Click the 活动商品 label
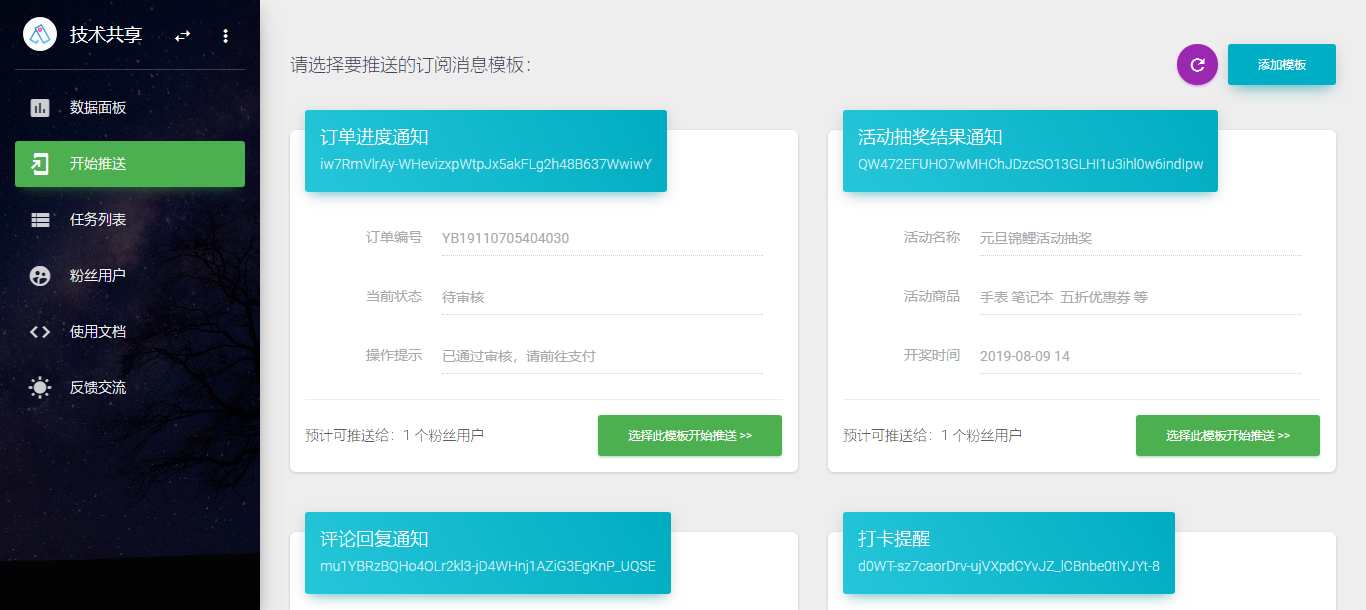This screenshot has height=610, width=1366. coord(932,297)
